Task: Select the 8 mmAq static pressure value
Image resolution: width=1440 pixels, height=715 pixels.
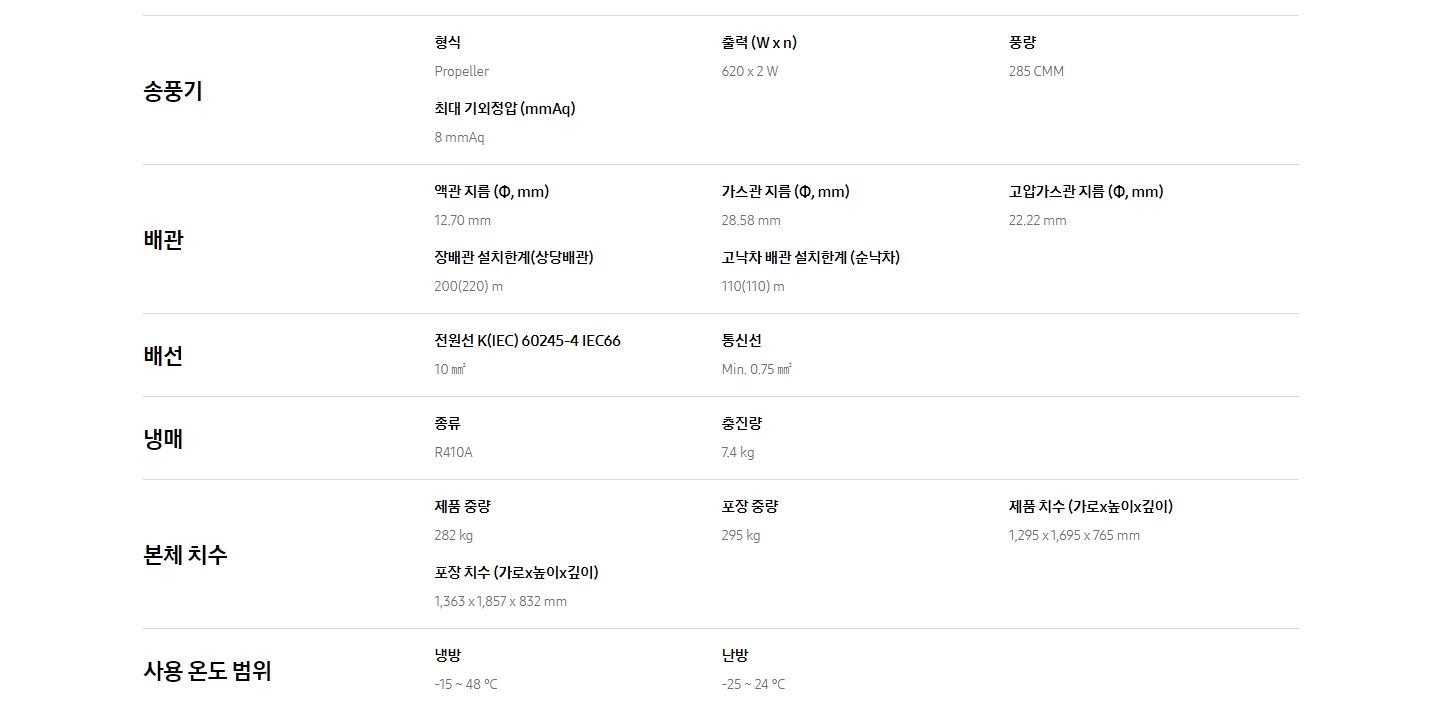Action: (x=459, y=137)
